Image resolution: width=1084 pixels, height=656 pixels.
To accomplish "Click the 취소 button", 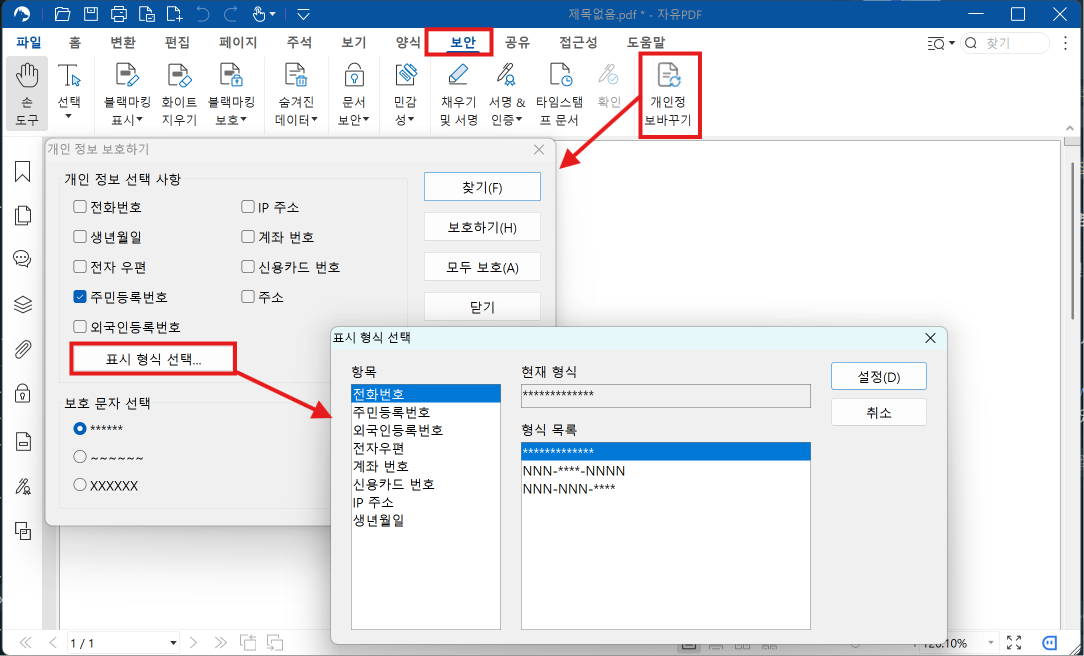I will [x=879, y=413].
